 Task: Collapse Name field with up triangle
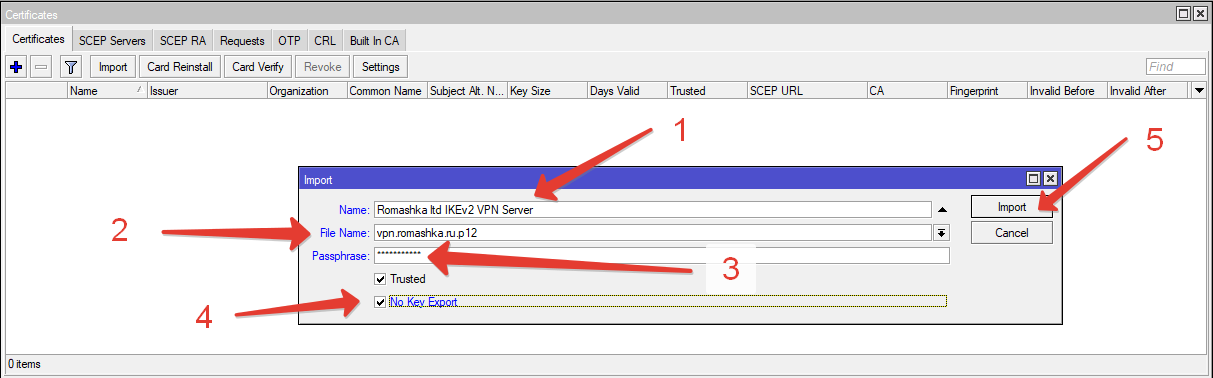[x=941, y=211]
